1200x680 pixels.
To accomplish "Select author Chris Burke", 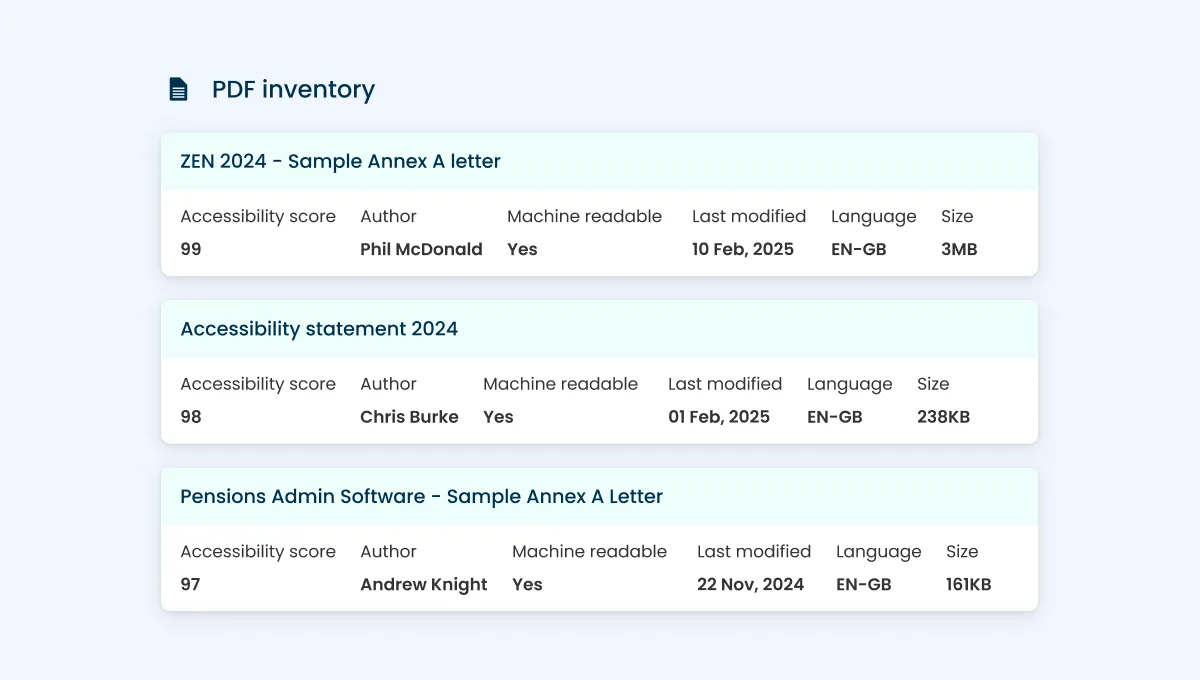I will click(x=410, y=417).
